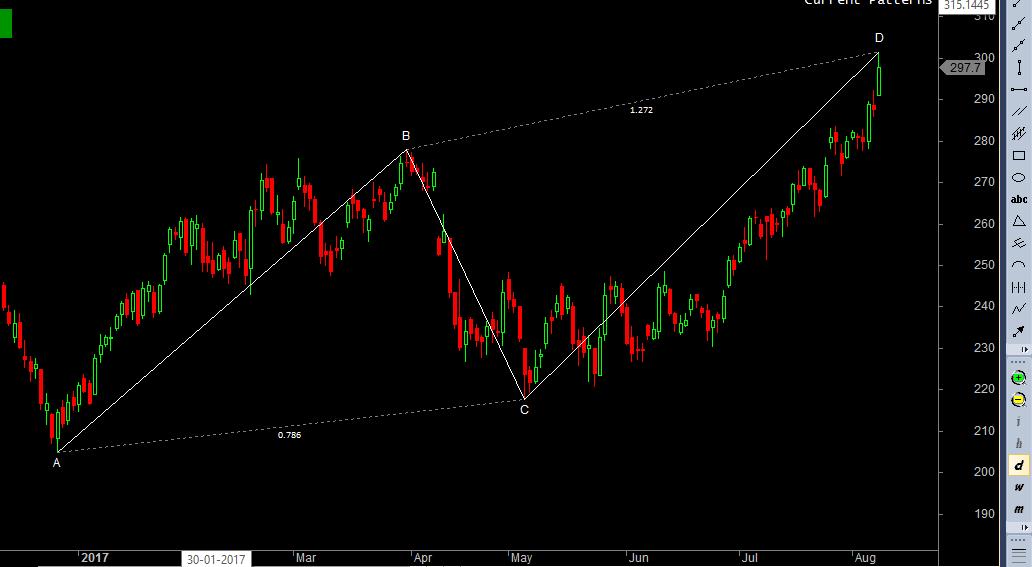
Task: Select the triangle drawing tool
Action: (1019, 221)
